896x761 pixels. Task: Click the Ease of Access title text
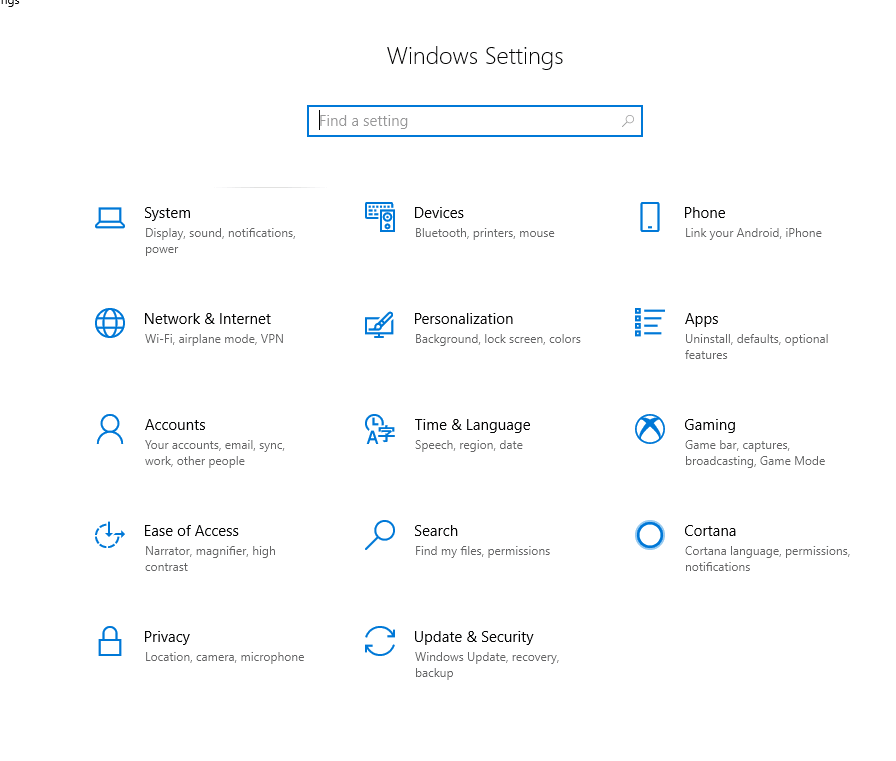point(191,531)
